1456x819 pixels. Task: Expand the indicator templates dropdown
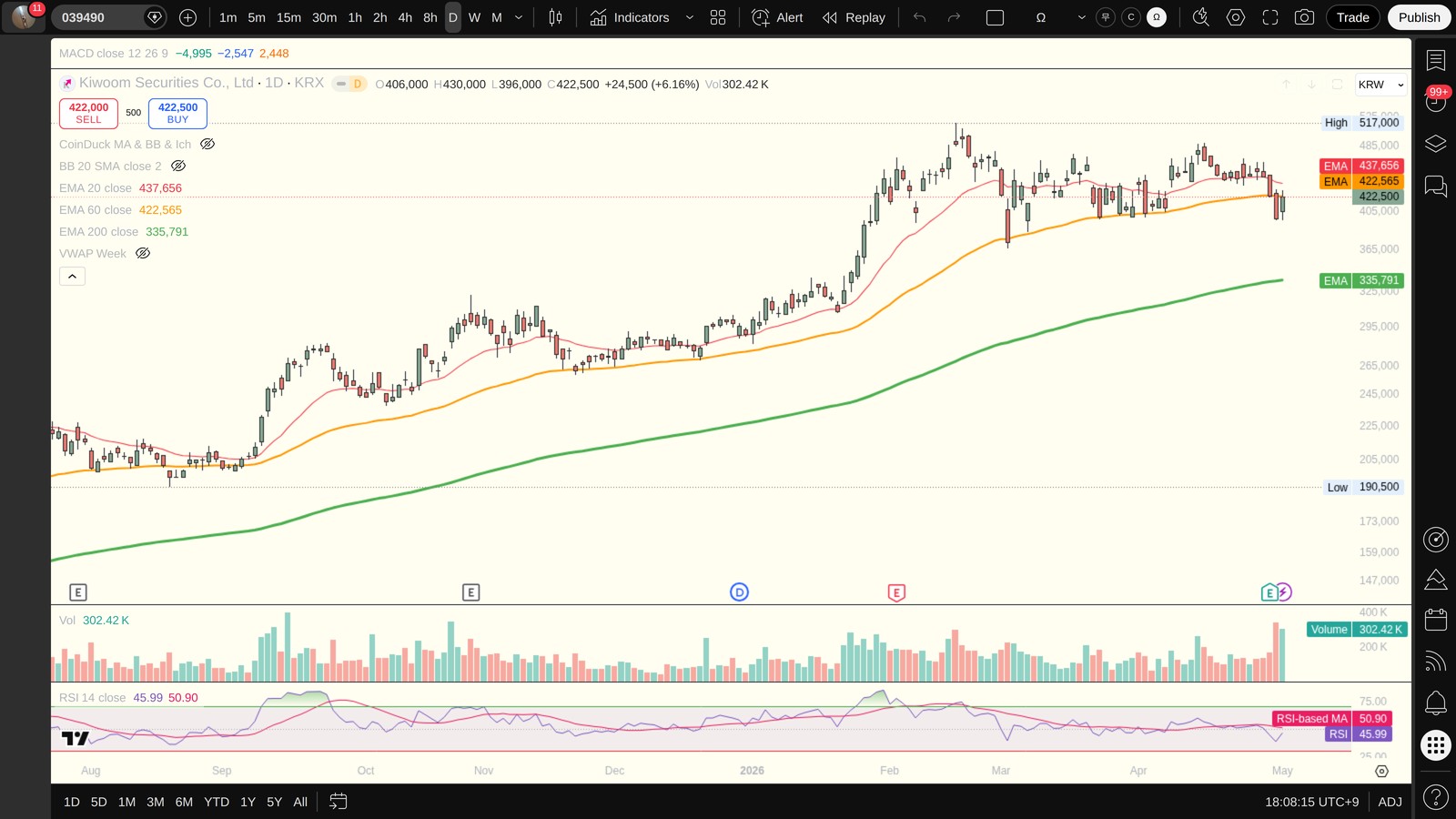689,17
